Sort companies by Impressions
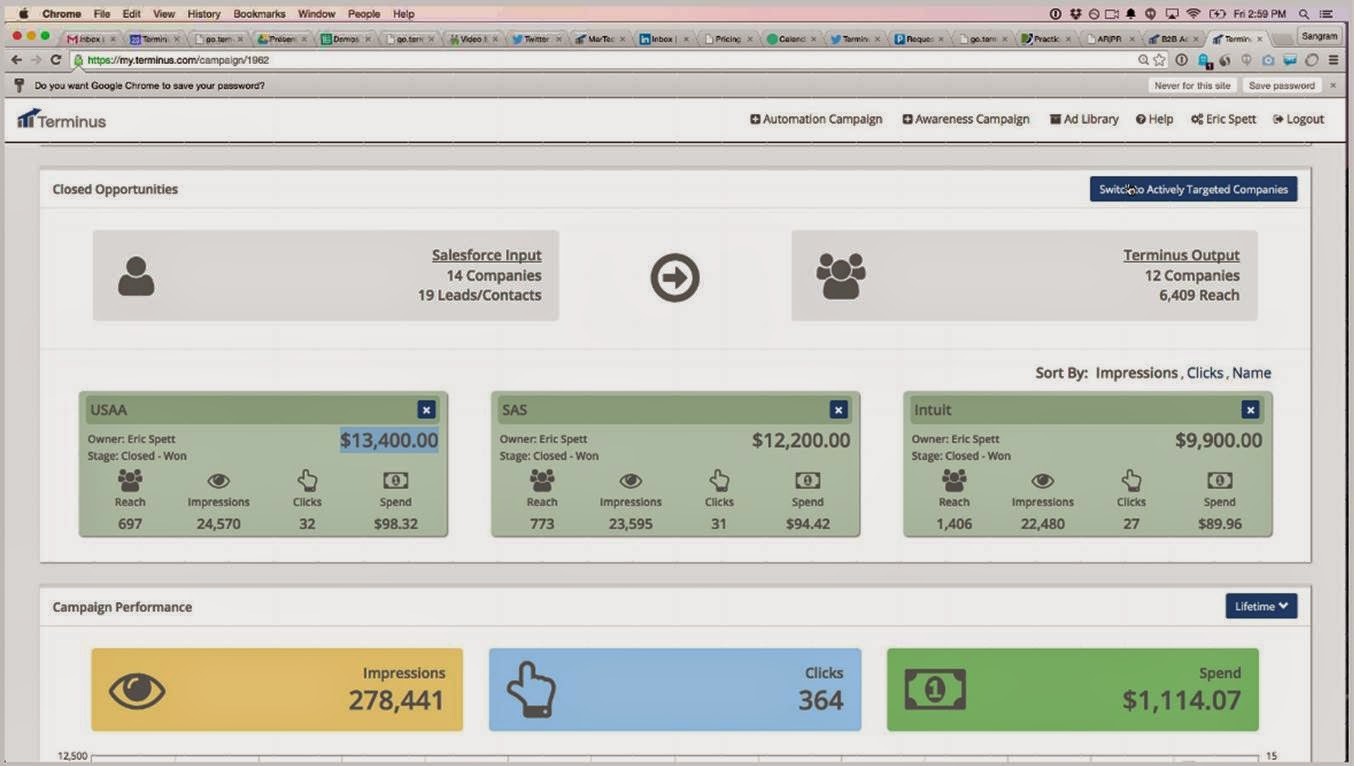Image resolution: width=1354 pixels, height=766 pixels. [x=1136, y=373]
